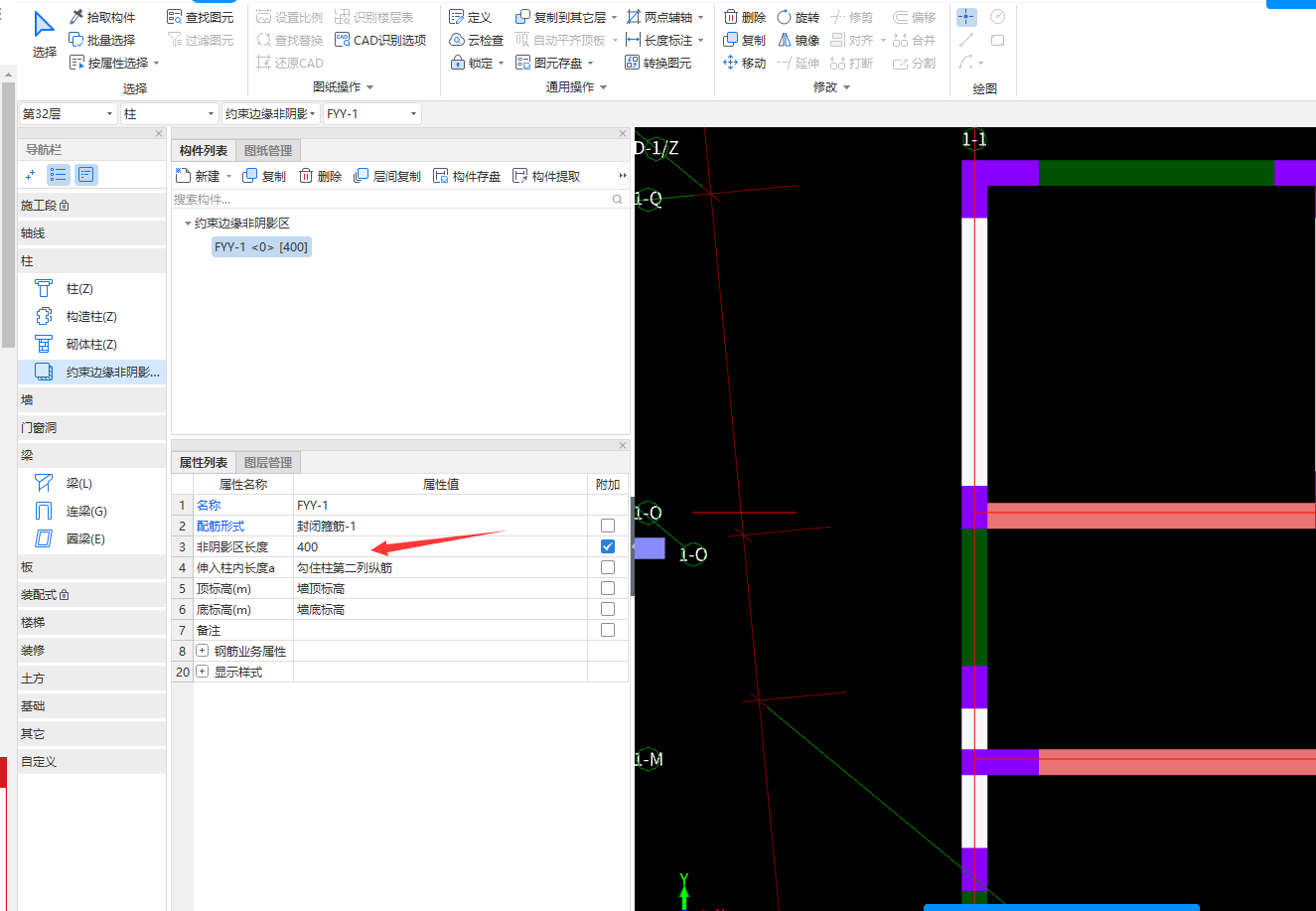1316x911 pixels.
Task: Click the 构件提取 button
Action: point(546,176)
